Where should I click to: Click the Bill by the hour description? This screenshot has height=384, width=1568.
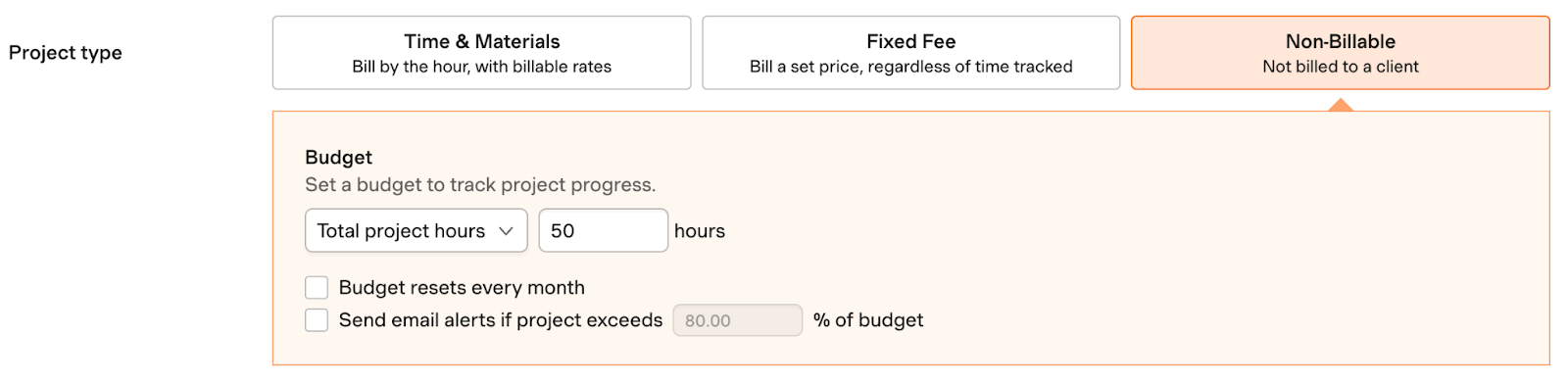tap(481, 67)
